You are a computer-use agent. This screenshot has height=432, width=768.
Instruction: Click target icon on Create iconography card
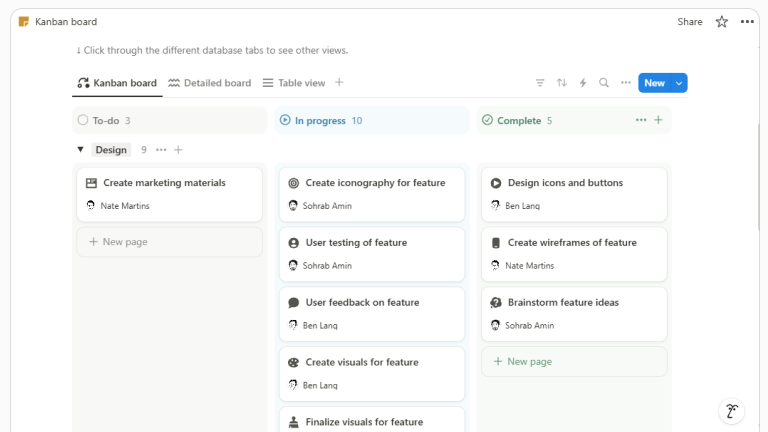(293, 183)
